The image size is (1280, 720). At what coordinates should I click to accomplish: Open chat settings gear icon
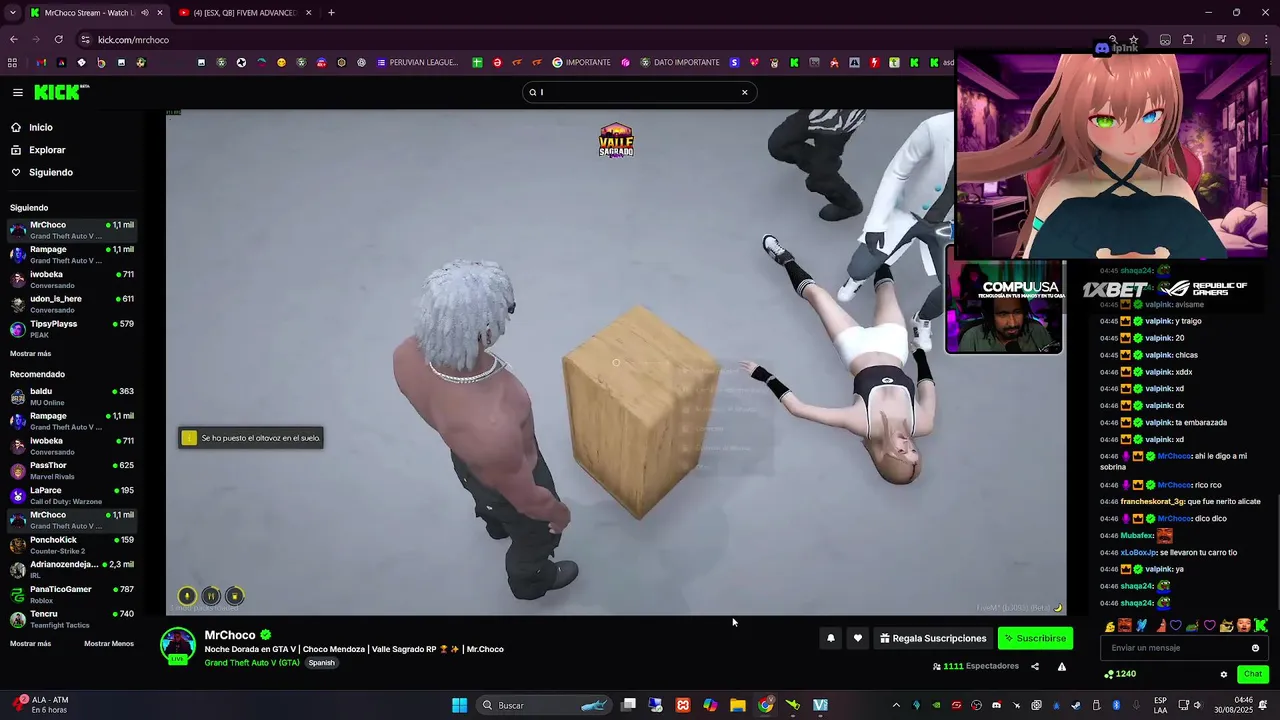pos(1223,674)
